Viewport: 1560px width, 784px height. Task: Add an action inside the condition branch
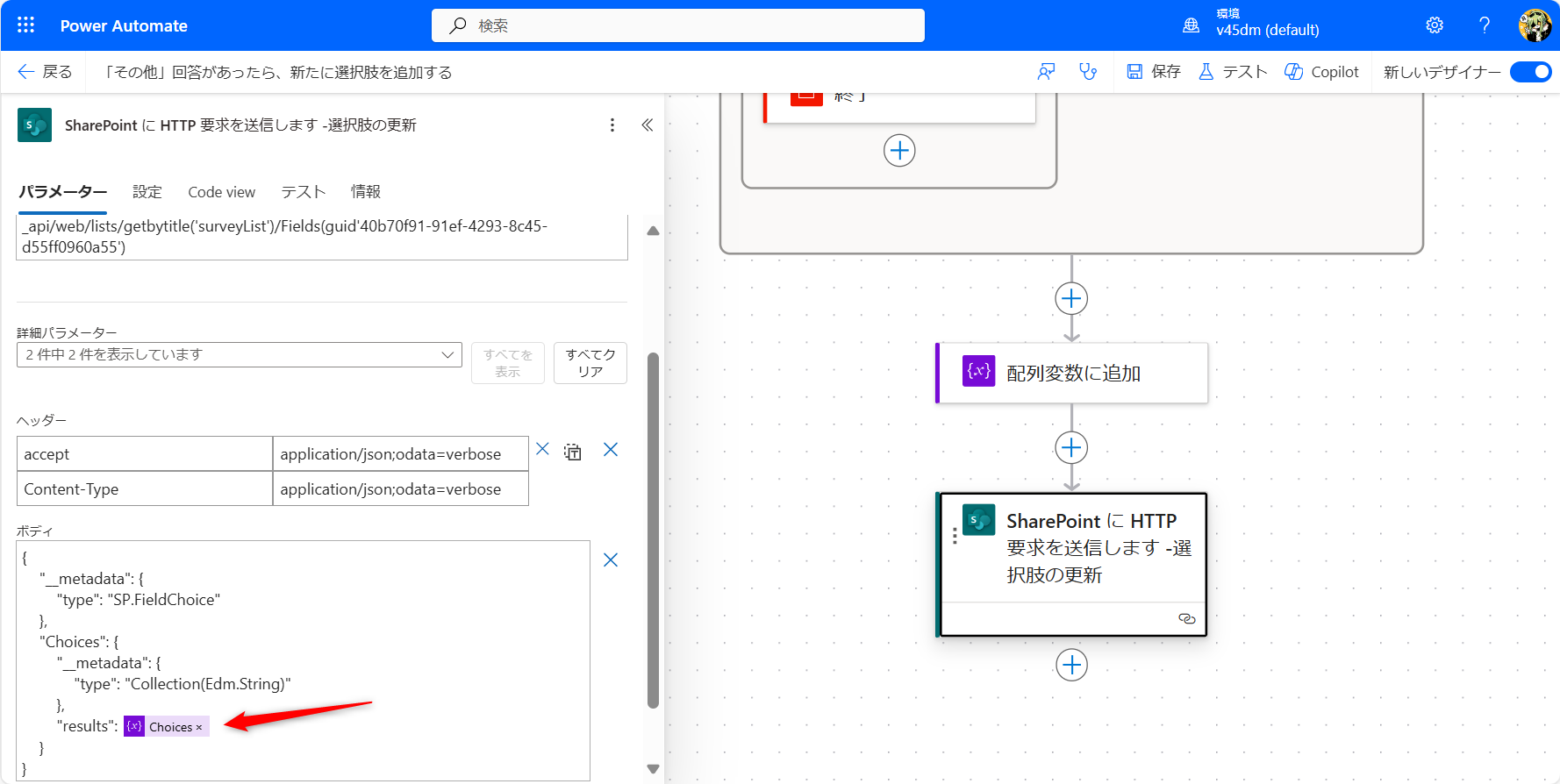coord(899,151)
